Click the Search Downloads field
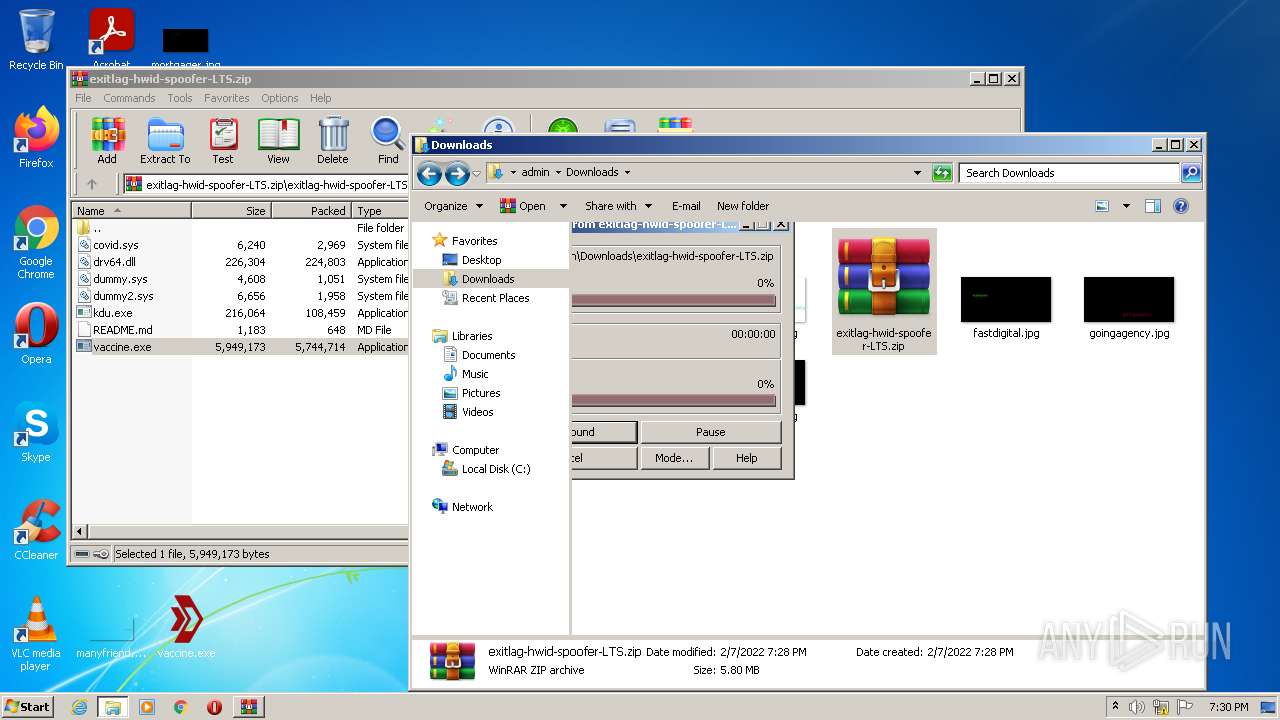This screenshot has width=1280, height=720. tap(1070, 173)
